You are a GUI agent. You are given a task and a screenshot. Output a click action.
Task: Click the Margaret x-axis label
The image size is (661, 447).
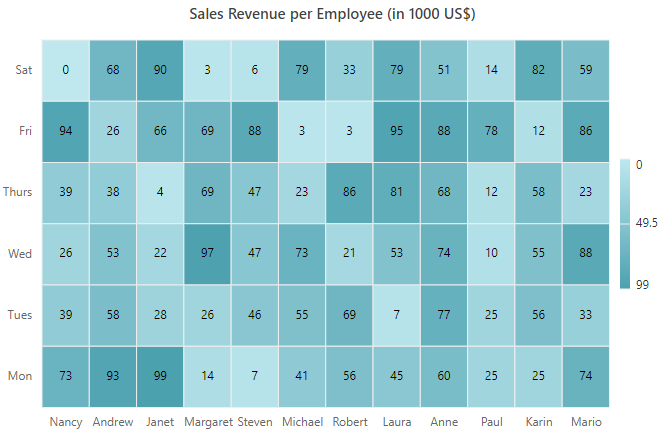208,422
